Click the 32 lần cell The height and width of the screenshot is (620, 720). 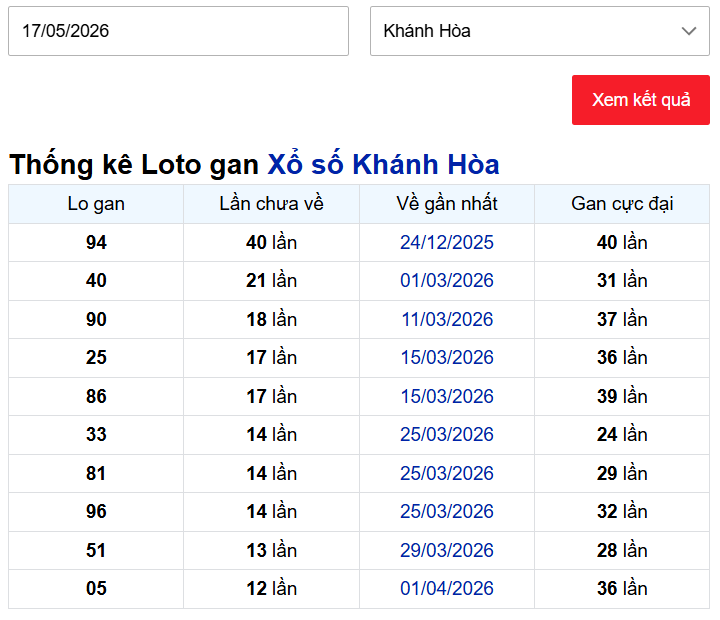[x=622, y=512]
